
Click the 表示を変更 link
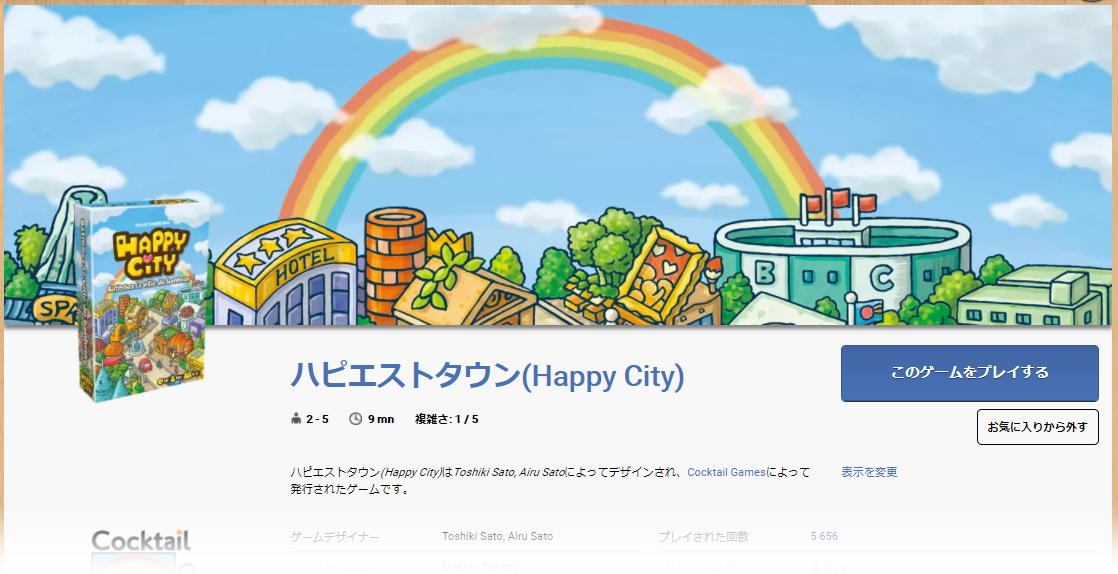[869, 472]
